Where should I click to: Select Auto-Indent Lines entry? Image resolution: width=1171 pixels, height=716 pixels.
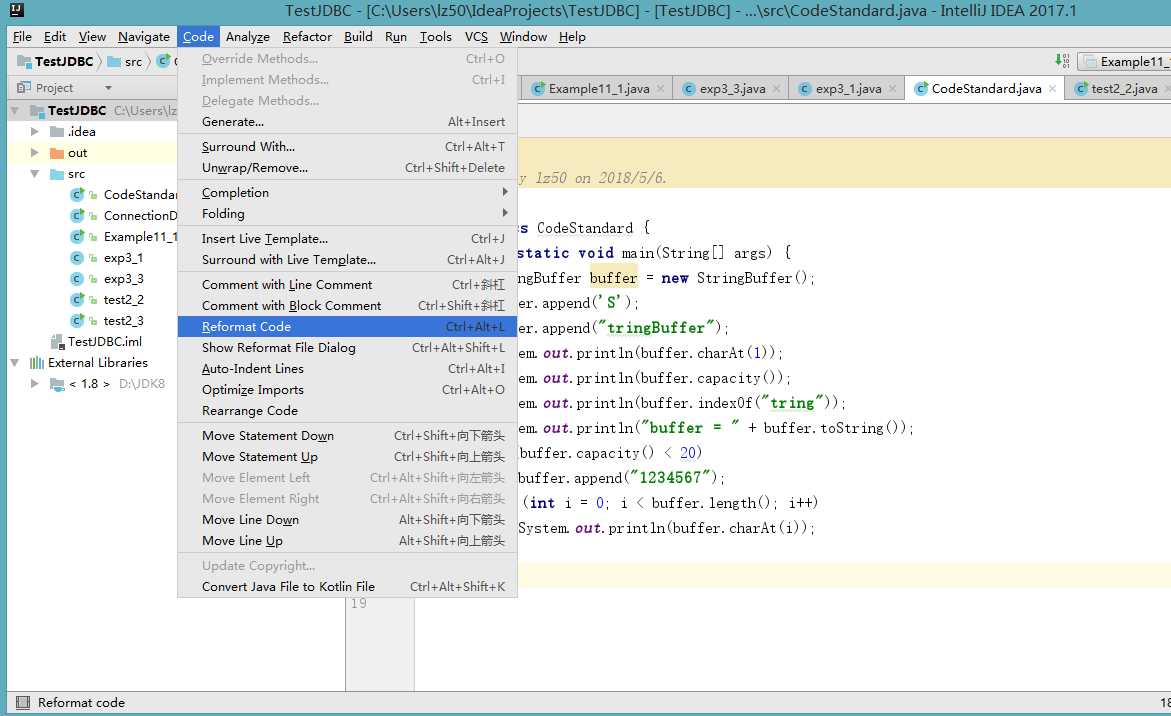pos(347,369)
